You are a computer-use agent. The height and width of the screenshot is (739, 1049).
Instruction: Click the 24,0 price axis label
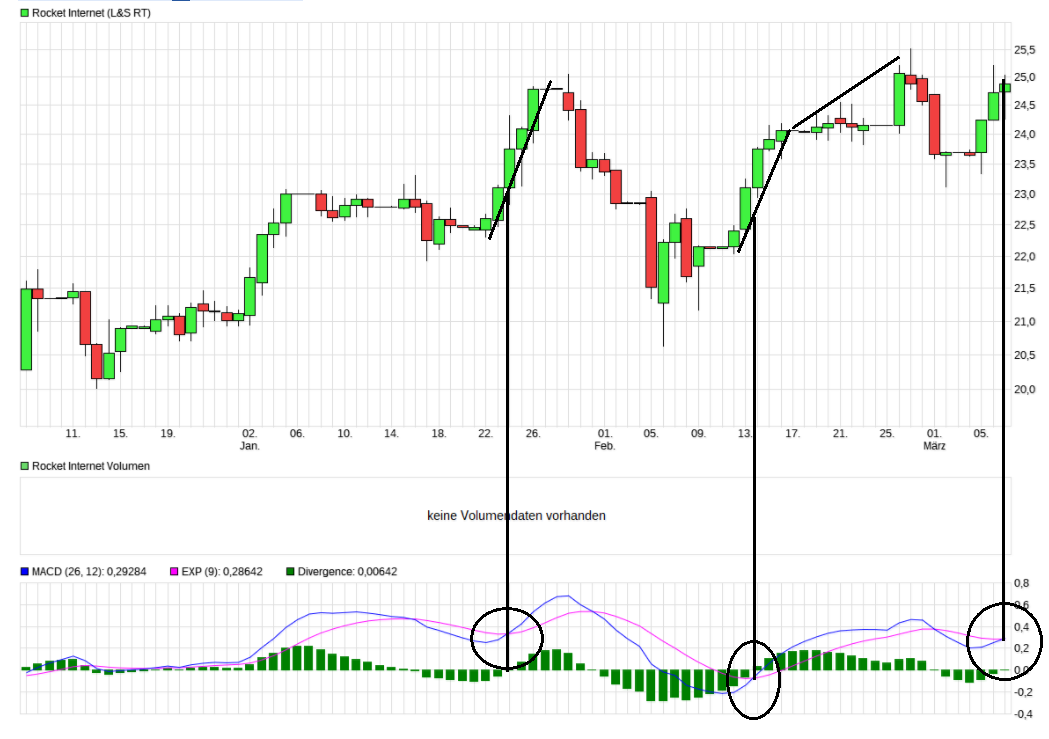point(1025,134)
